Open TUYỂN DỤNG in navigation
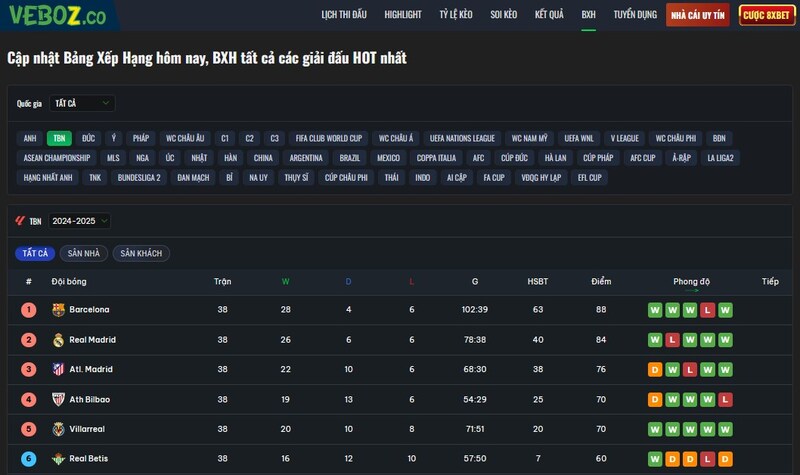This screenshot has height=475, width=800. [x=635, y=15]
